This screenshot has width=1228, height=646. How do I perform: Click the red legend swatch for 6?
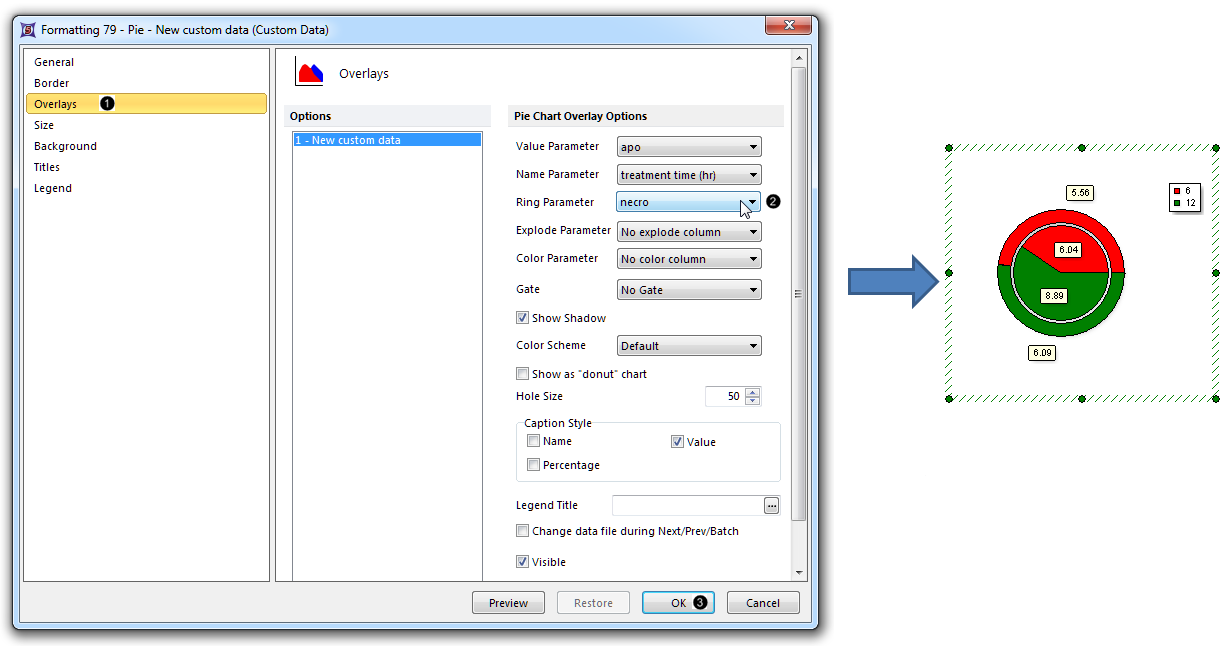coord(1177,190)
